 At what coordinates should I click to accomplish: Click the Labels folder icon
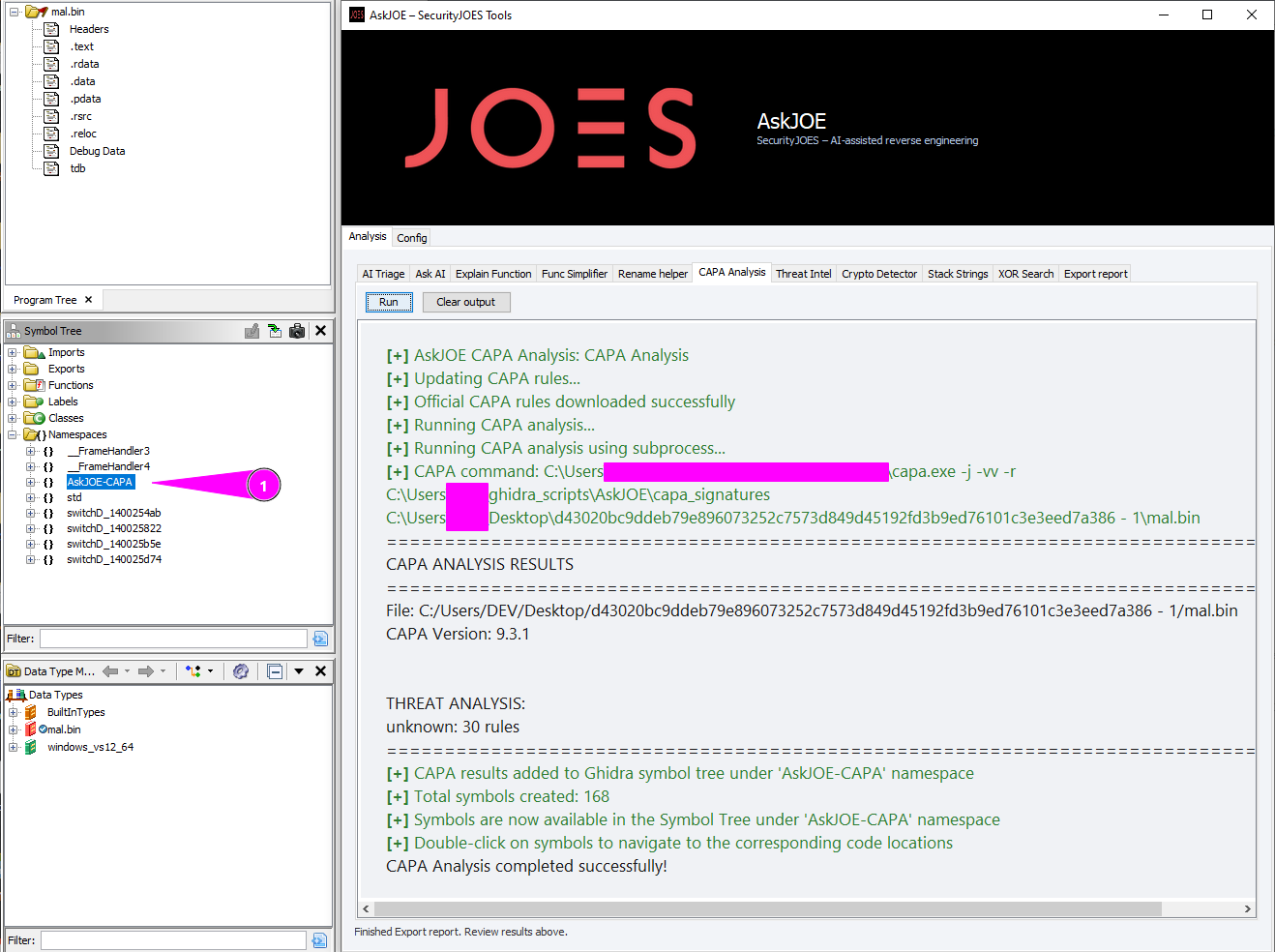click(x=34, y=402)
